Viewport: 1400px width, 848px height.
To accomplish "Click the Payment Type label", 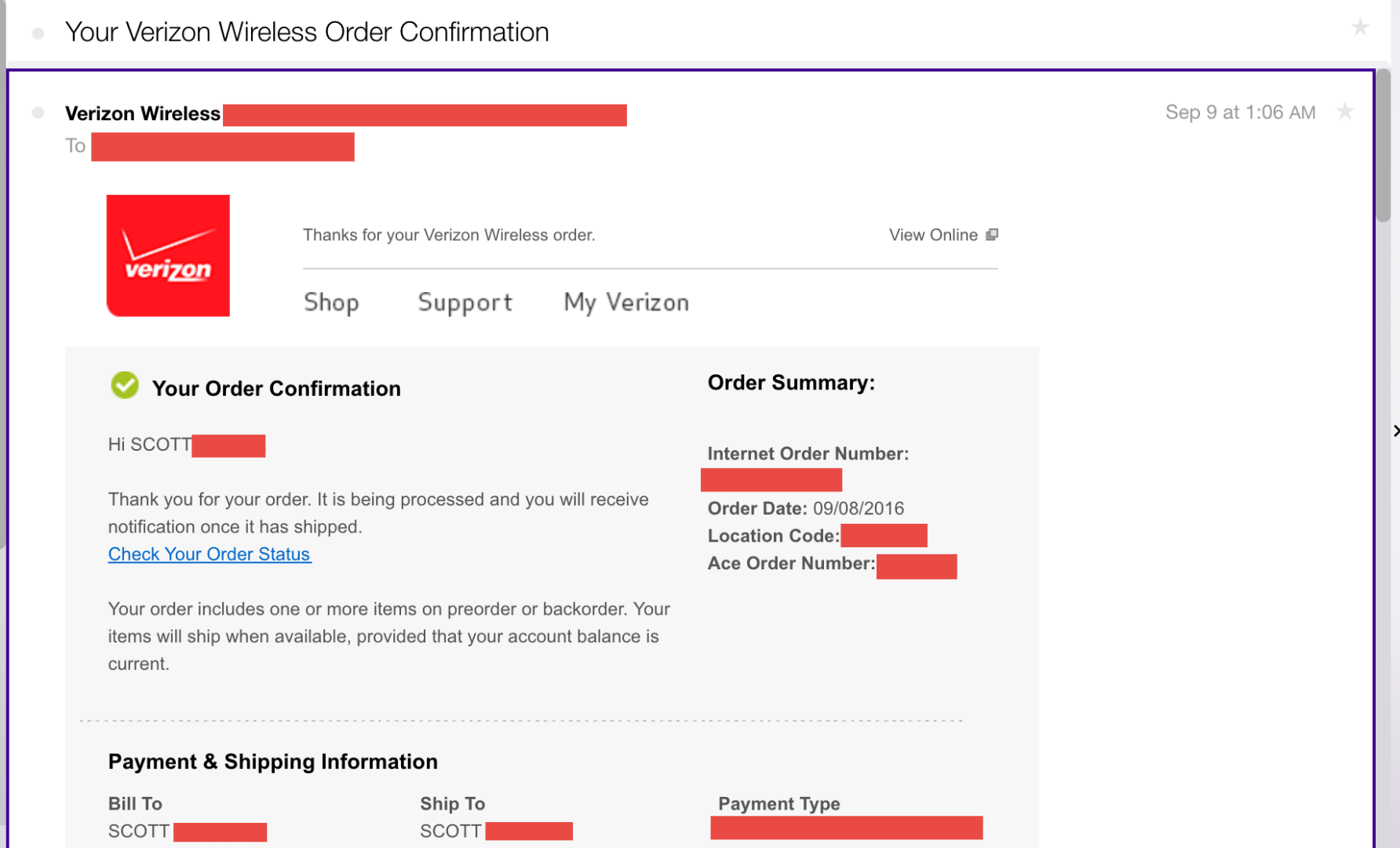I will tap(779, 803).
